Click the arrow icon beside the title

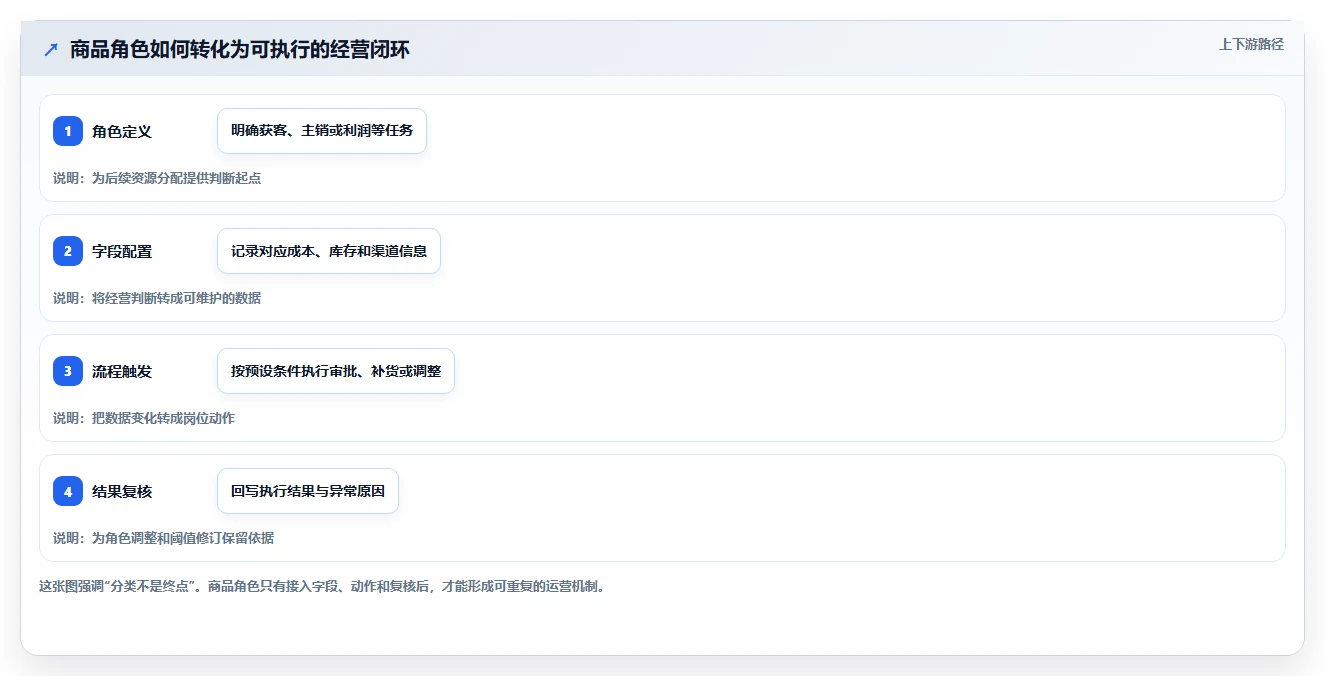tap(51, 49)
